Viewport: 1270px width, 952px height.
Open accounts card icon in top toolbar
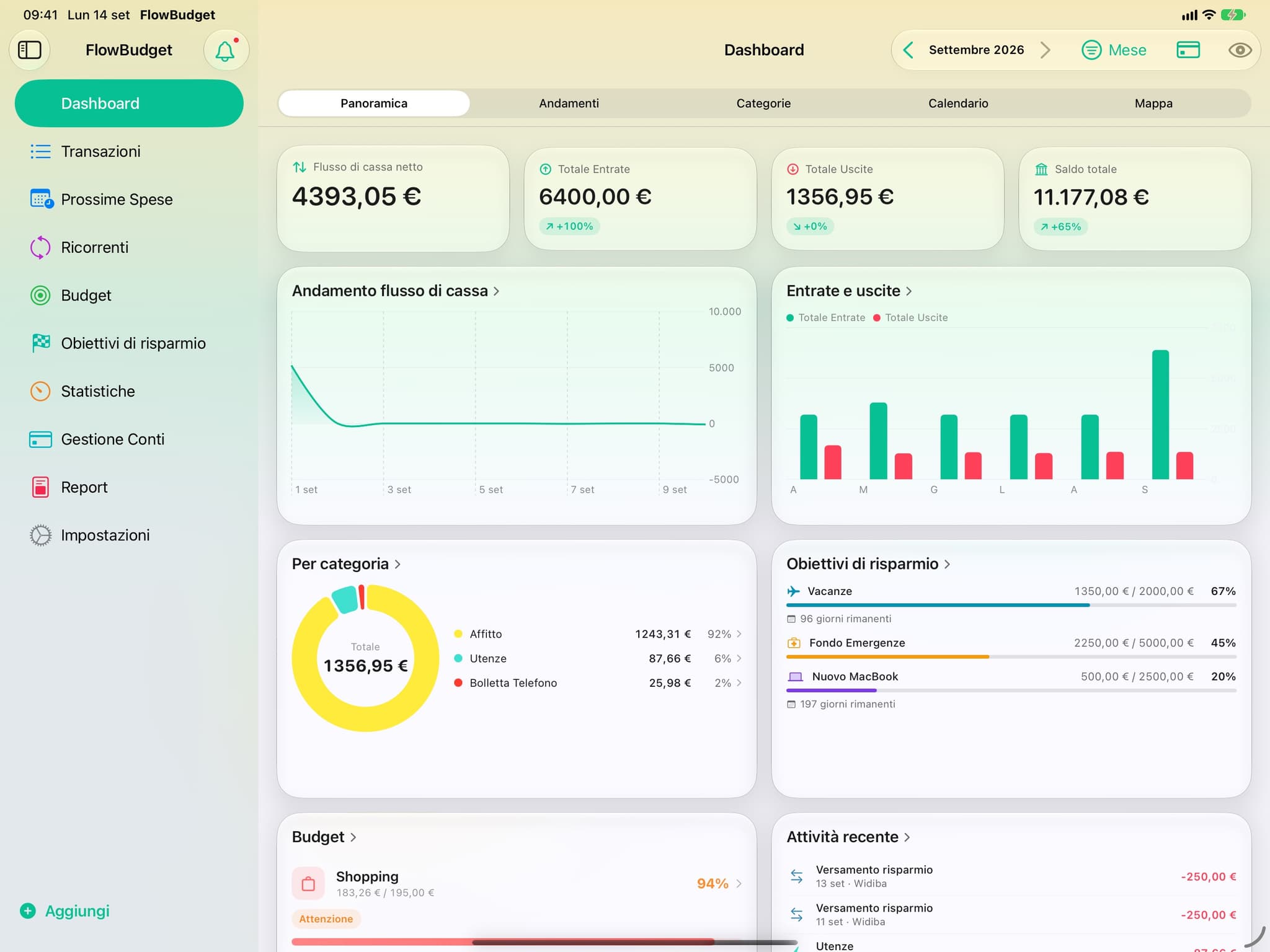click(1188, 50)
